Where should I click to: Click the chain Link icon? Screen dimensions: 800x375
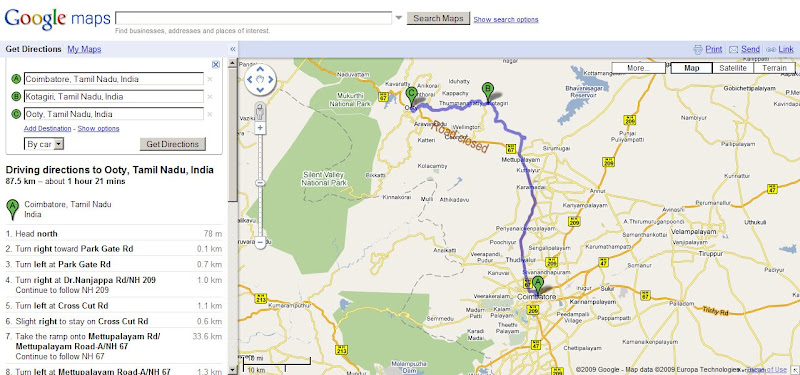click(771, 49)
